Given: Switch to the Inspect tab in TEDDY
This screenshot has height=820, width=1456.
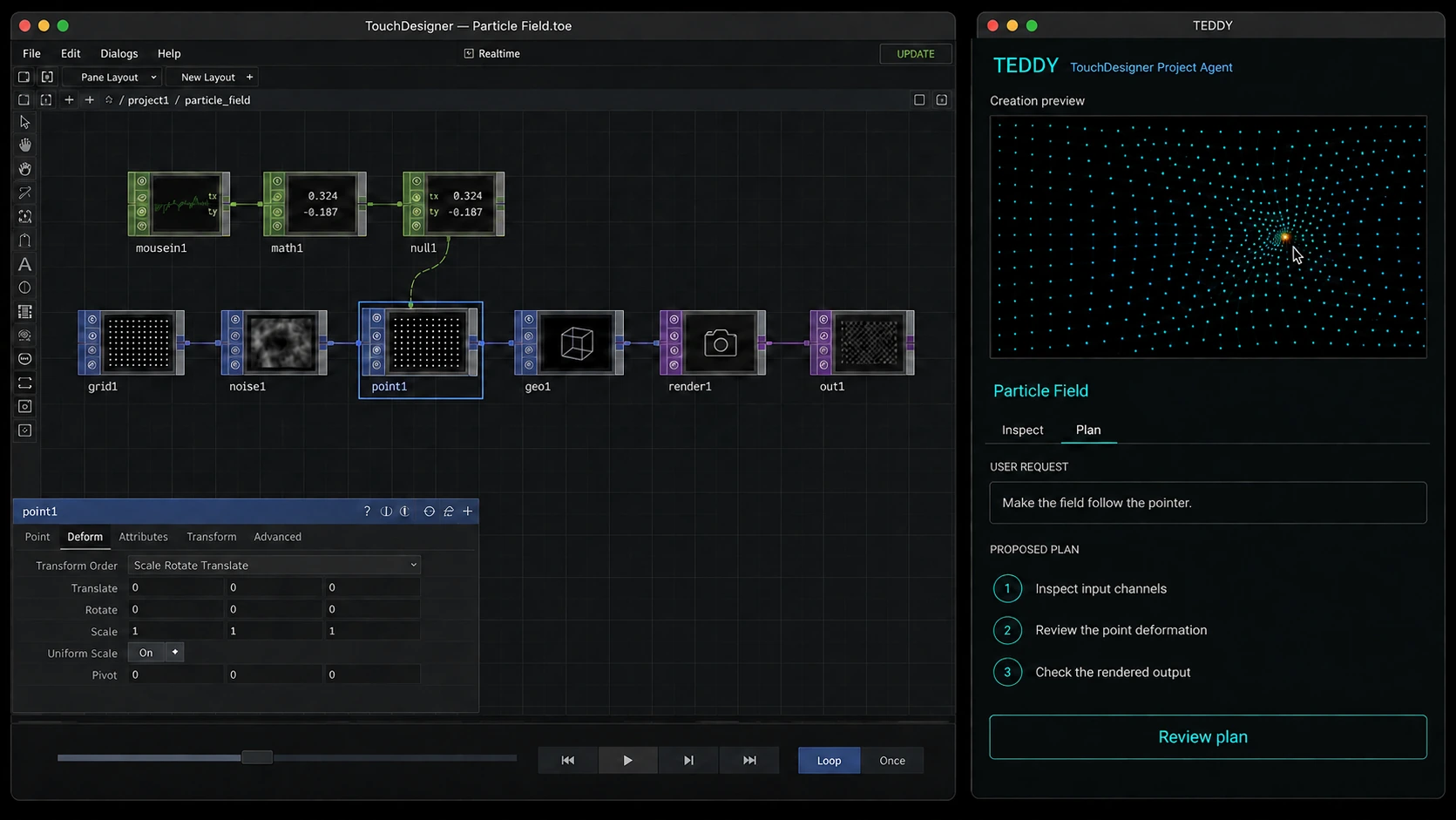Looking at the screenshot, I should click(1022, 430).
